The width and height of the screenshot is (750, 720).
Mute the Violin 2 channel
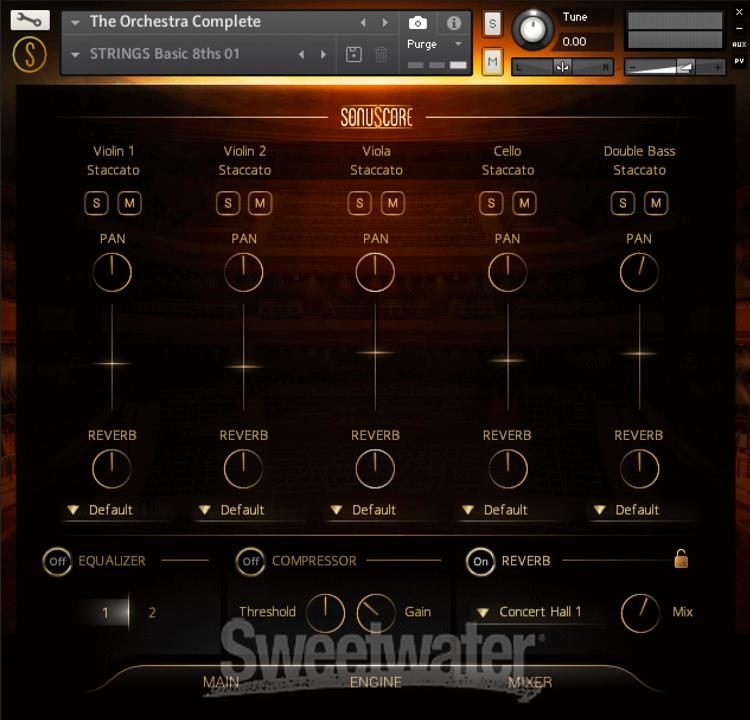(x=260, y=203)
